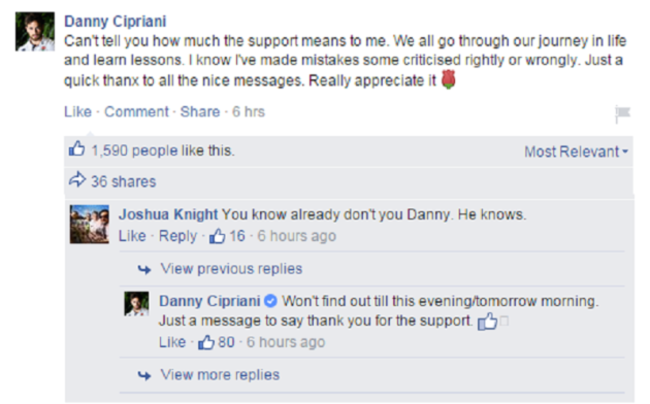Open the 36 shares list
Screen dimensions: 650x404
point(123,181)
